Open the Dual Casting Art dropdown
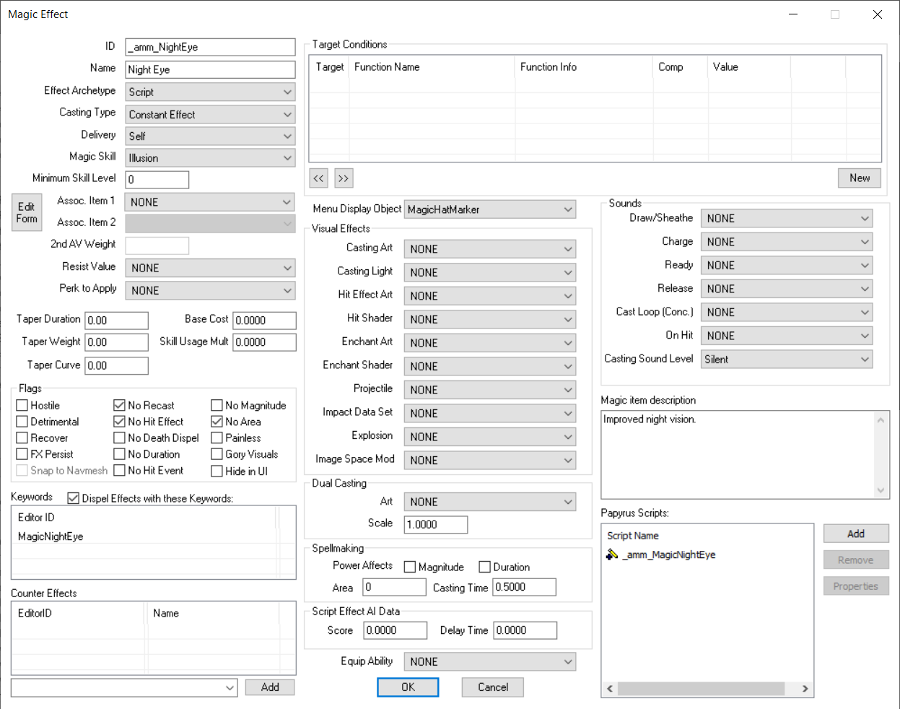Image resolution: width=900 pixels, height=709 pixels. pyautogui.click(x=490, y=502)
